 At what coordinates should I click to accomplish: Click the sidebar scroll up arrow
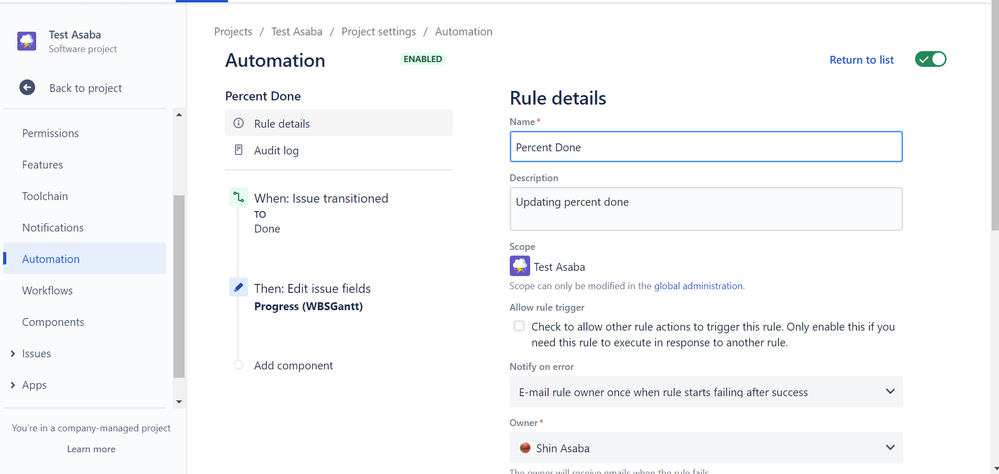[178, 115]
